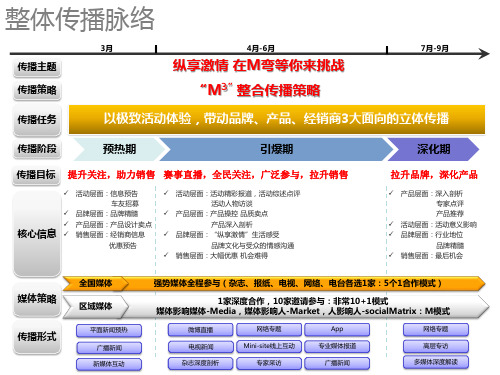500x375 pixels.
Task: Click the 品牌层面：行业地位 bullet
Action: (431, 235)
